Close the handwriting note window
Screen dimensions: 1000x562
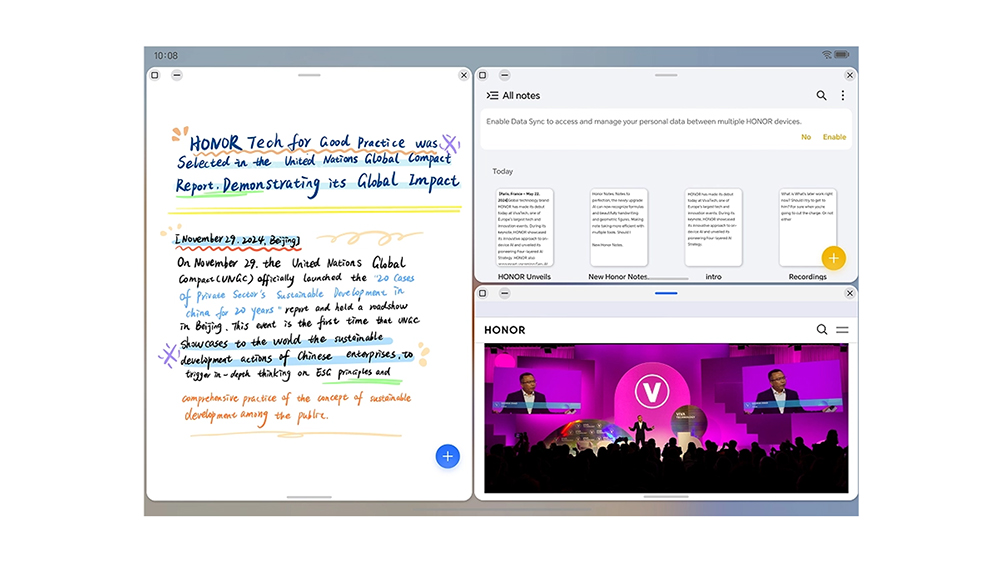464,75
